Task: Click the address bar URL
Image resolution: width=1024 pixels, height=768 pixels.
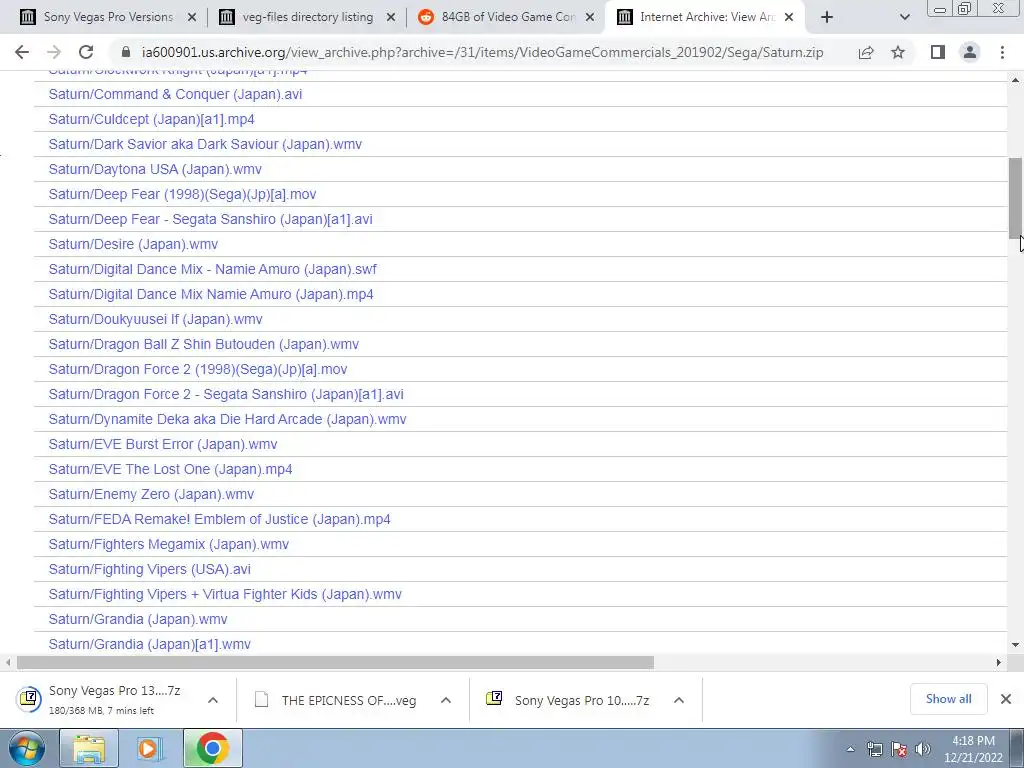Action: pos(482,52)
